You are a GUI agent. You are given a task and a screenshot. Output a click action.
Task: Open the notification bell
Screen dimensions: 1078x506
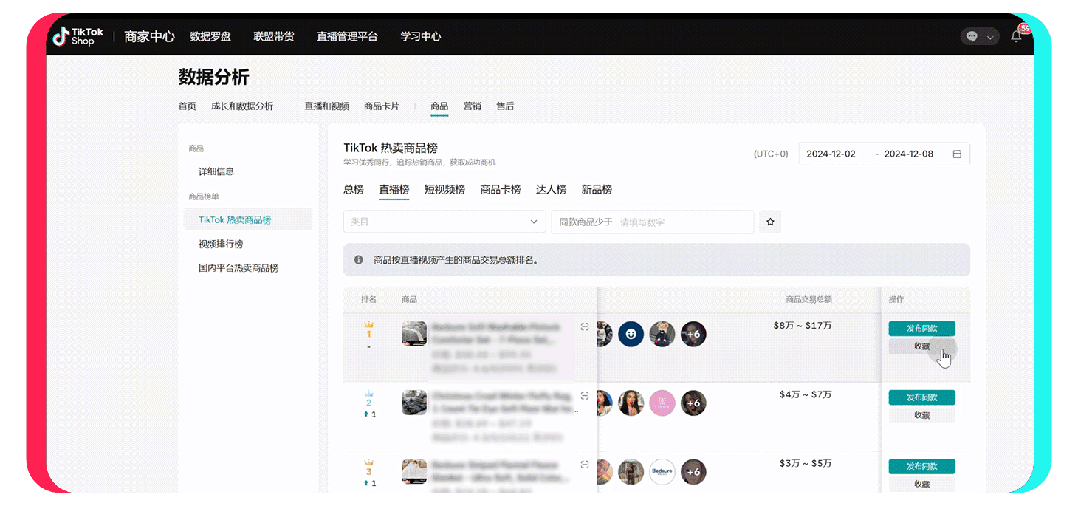(1016, 37)
